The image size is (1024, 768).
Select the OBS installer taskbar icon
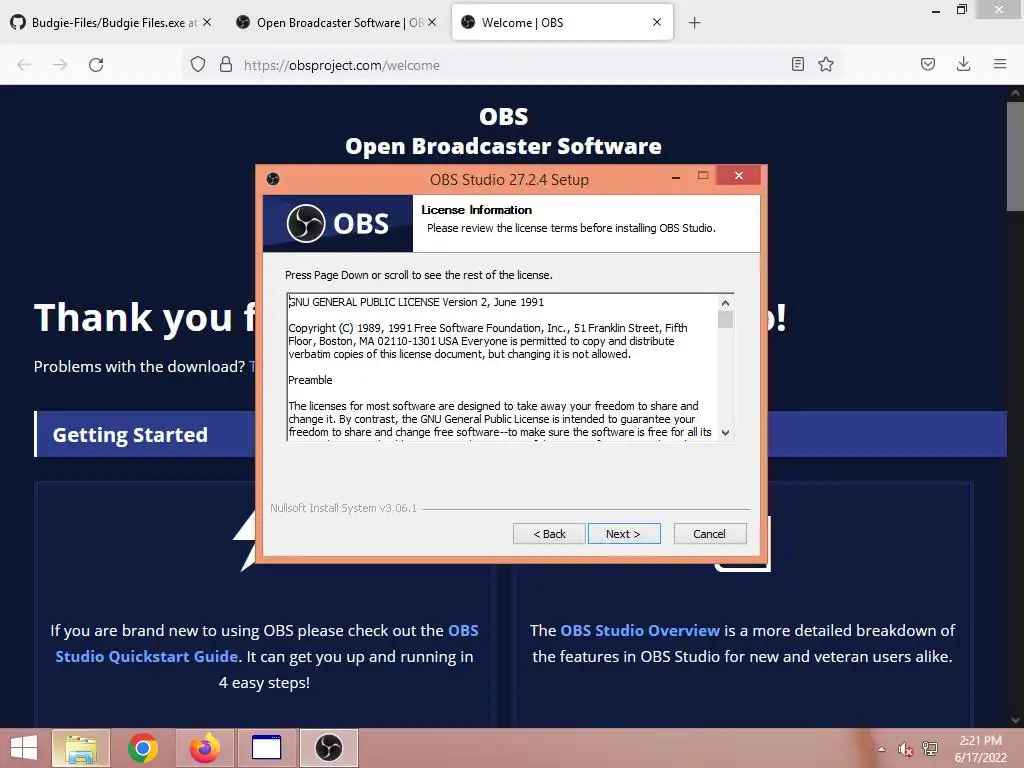tap(328, 748)
